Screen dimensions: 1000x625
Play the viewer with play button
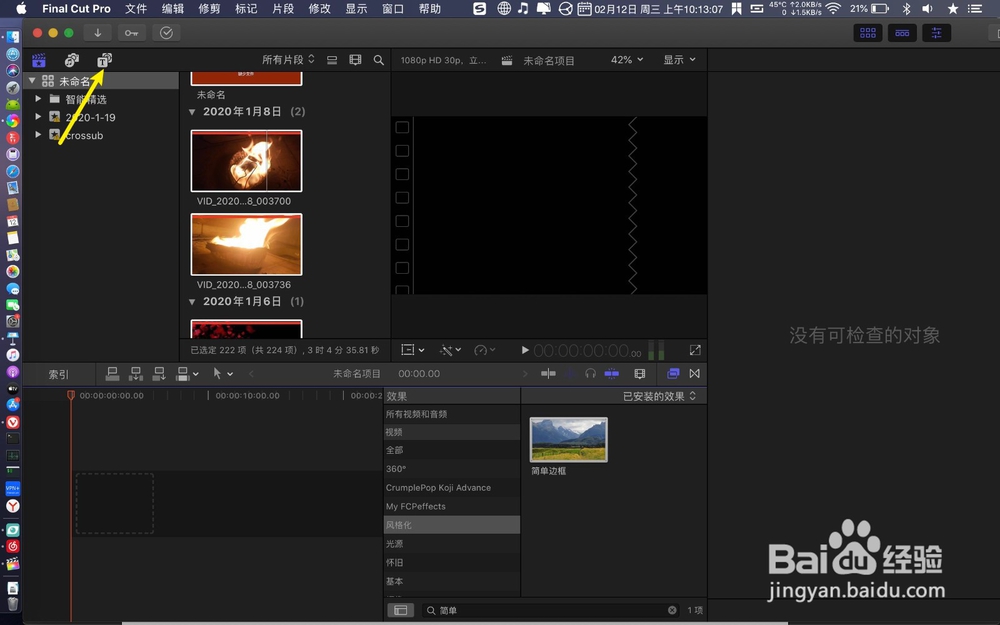(x=524, y=350)
